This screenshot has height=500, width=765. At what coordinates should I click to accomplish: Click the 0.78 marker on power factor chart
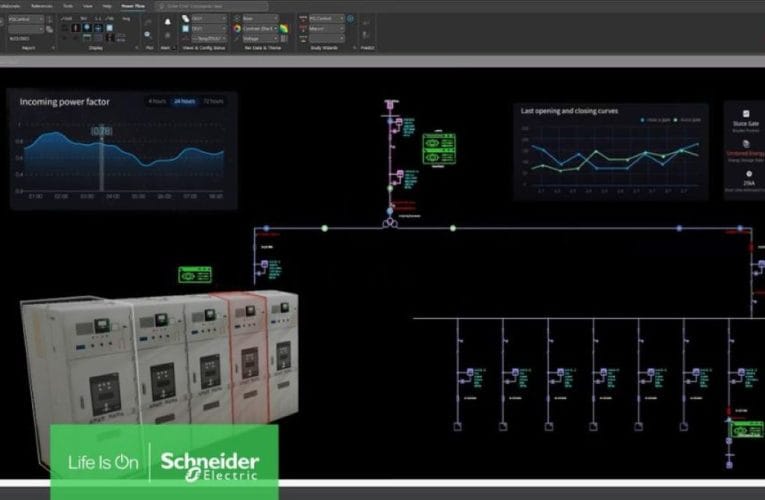click(x=102, y=131)
